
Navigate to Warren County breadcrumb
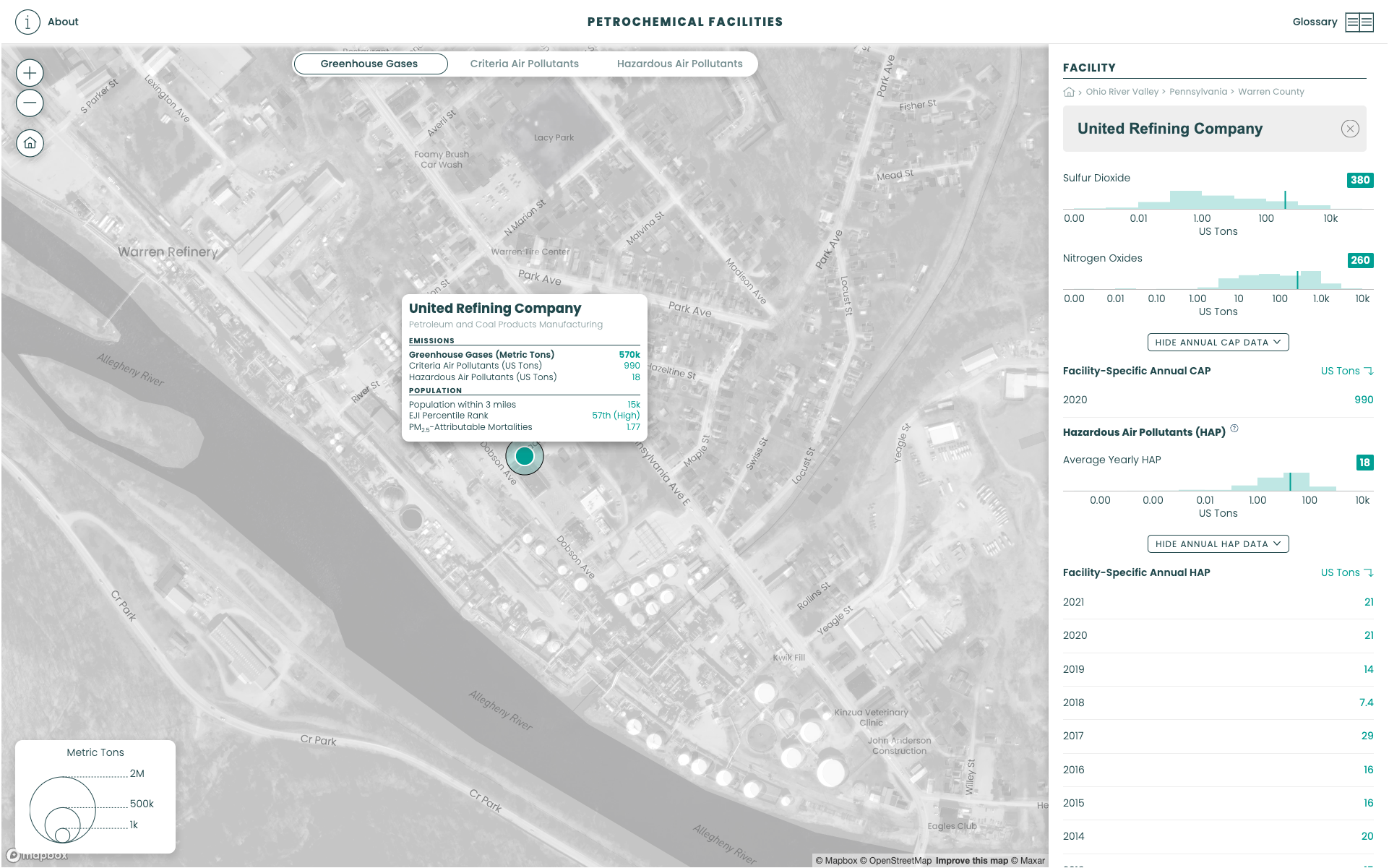pos(1270,92)
